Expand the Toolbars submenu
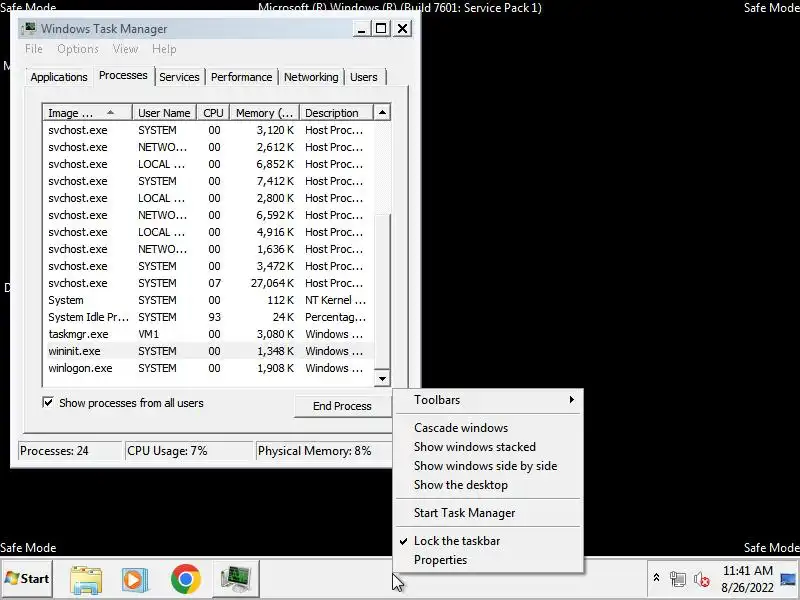 (489, 399)
